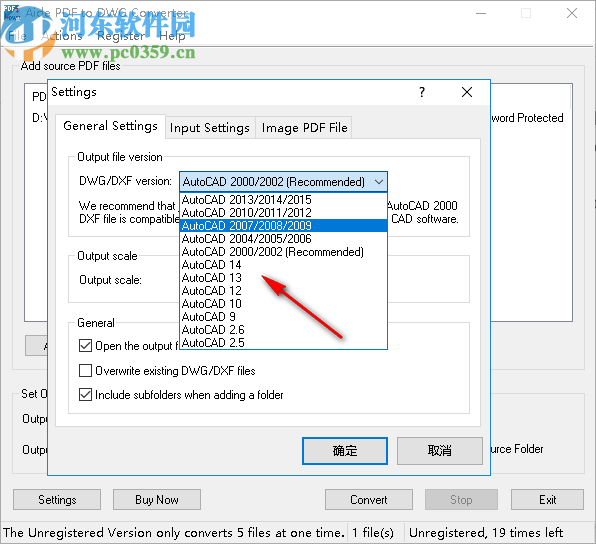Screen dimensions: 596x544
Task: Choose AutoCAD 2000/2002 (Recommended) list entry
Action: [283, 252]
